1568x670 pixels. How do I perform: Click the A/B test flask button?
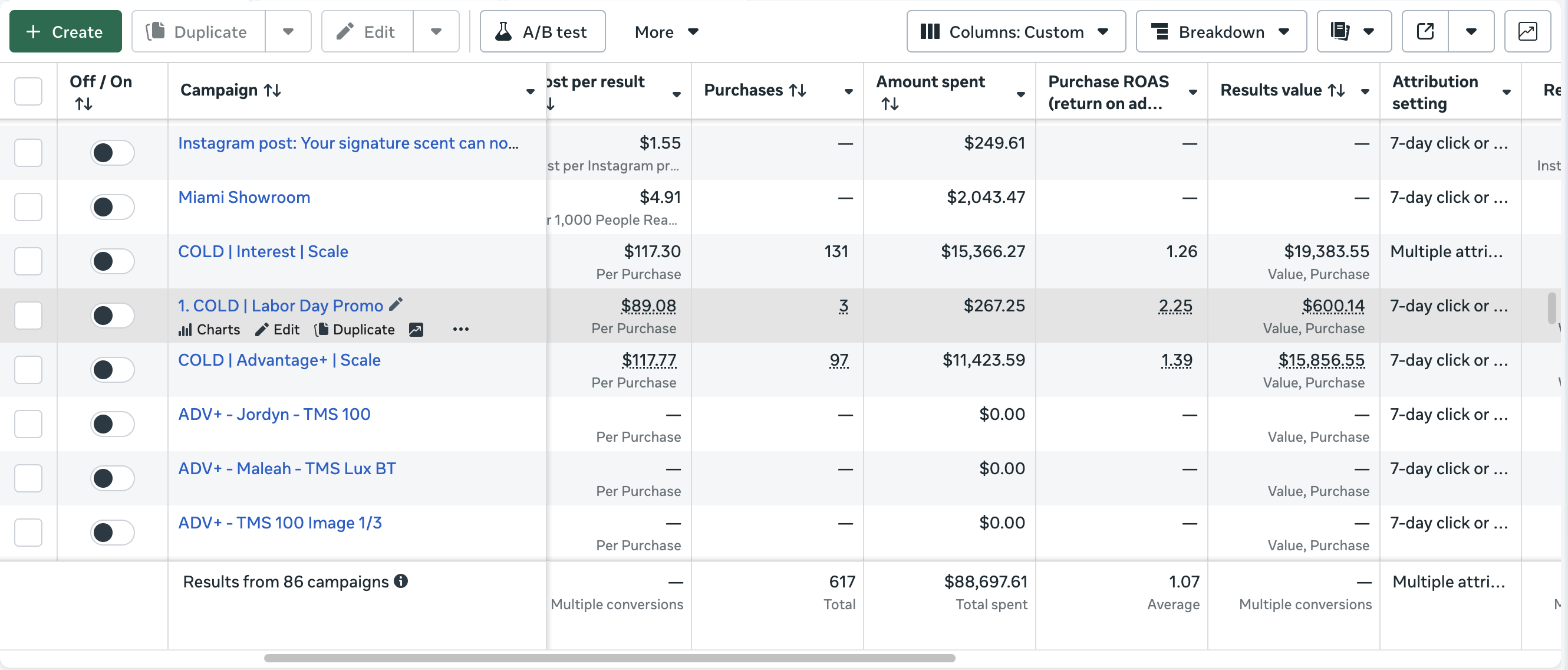542,31
